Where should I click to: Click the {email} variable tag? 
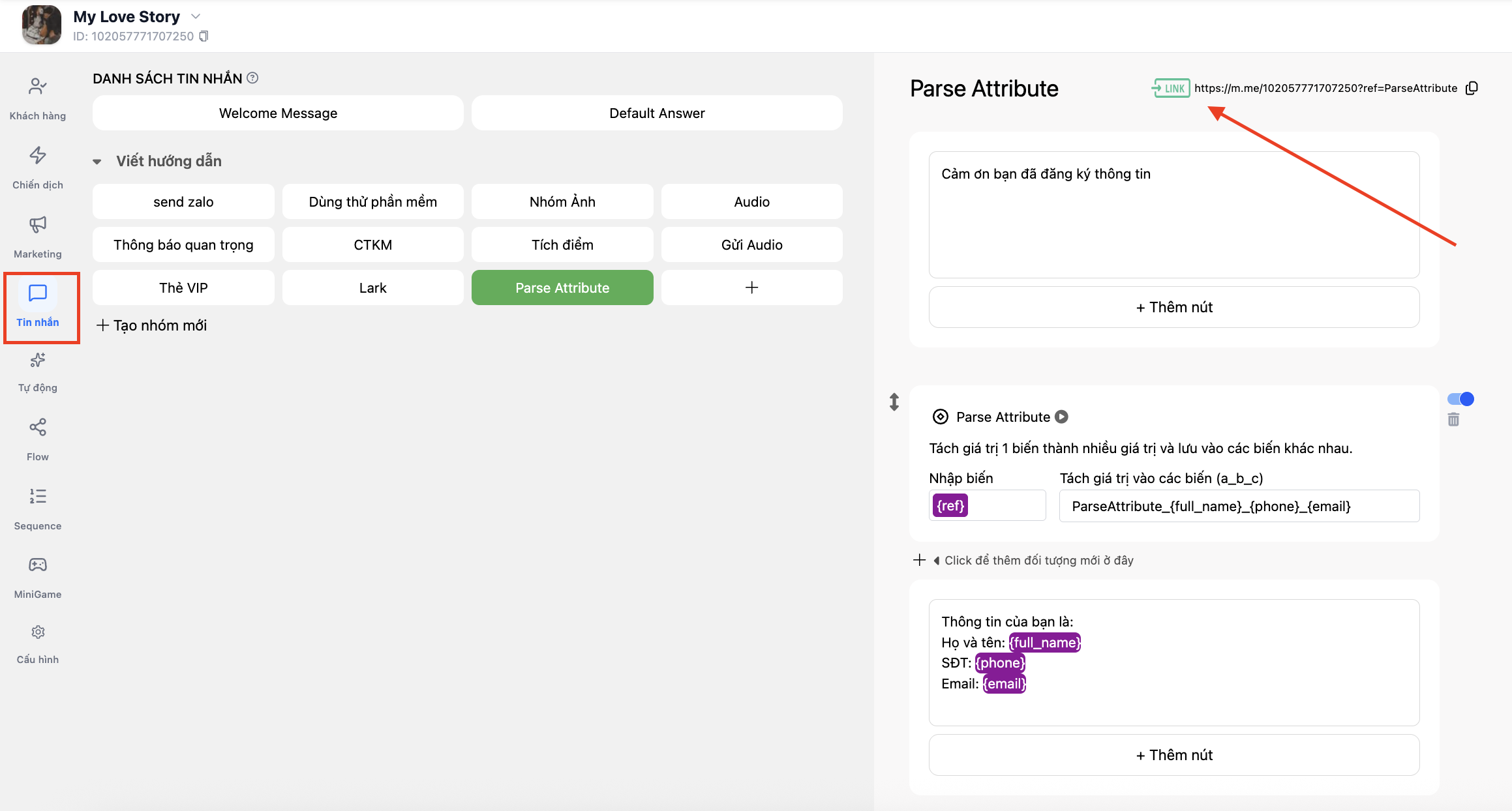1005,683
